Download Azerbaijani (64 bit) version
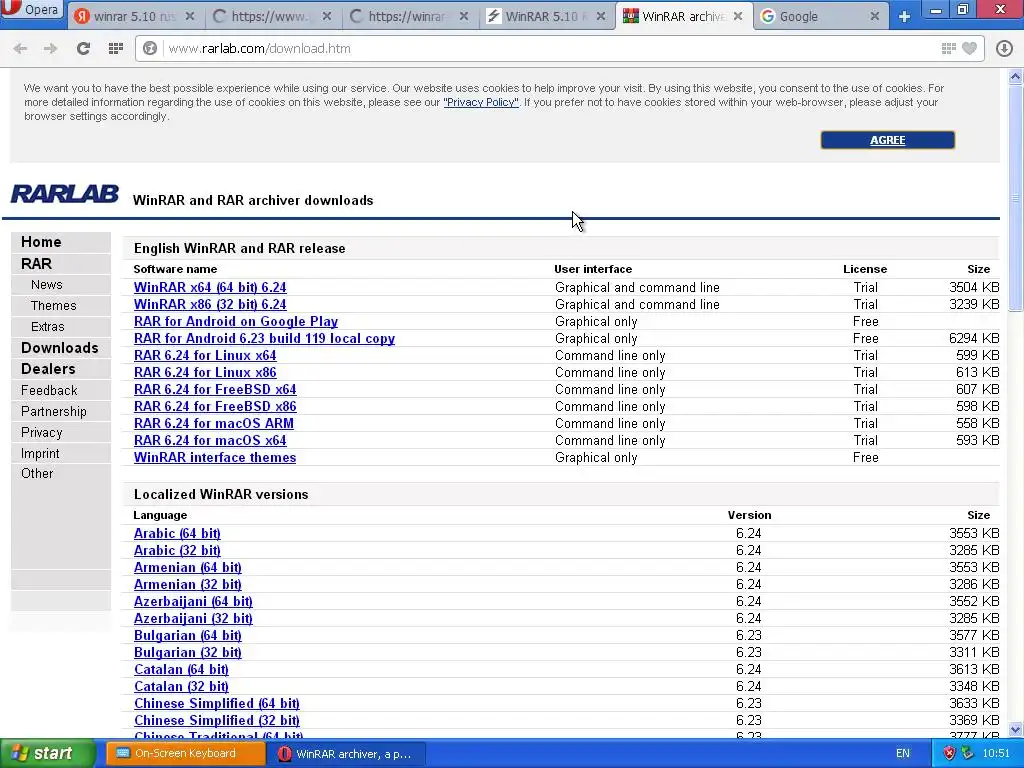 tap(193, 601)
